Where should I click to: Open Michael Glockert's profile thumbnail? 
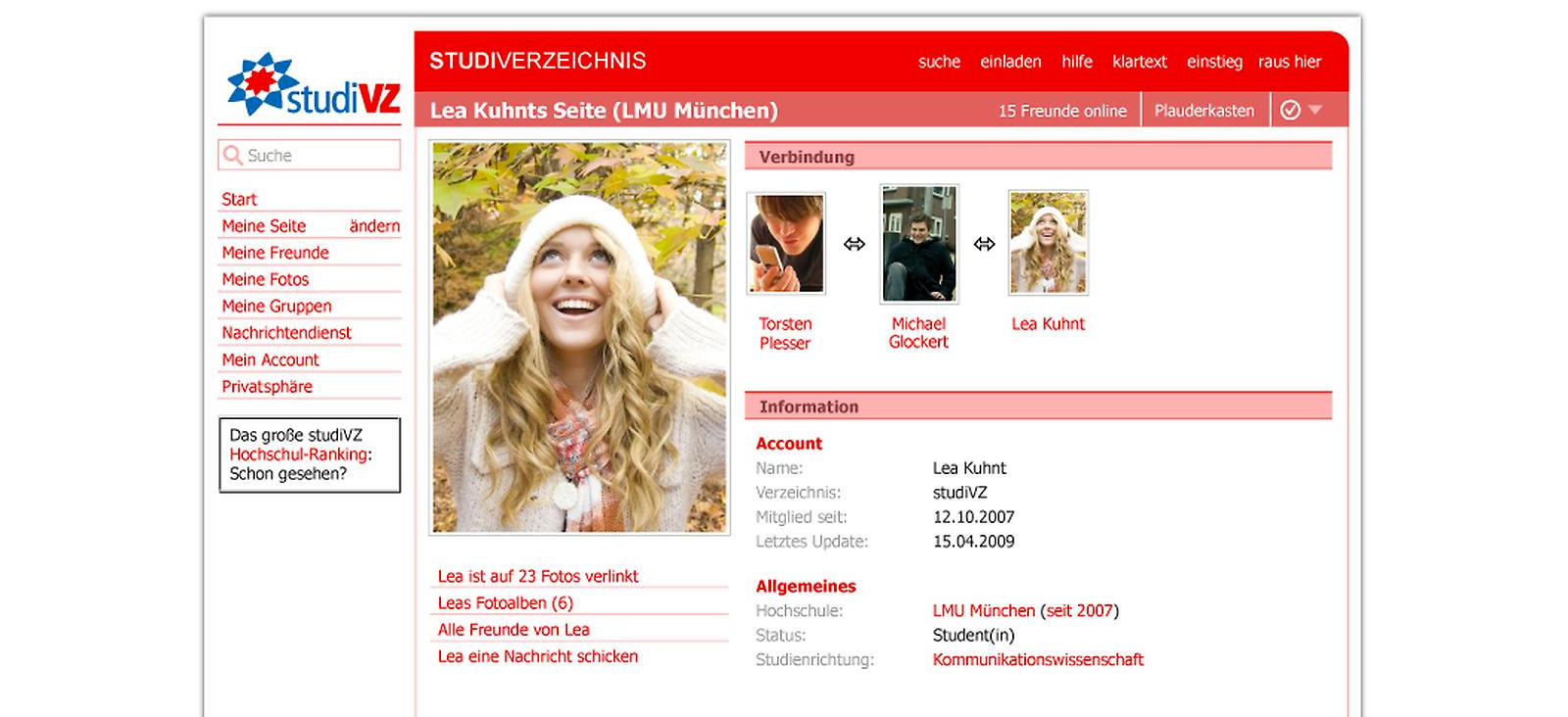(918, 243)
